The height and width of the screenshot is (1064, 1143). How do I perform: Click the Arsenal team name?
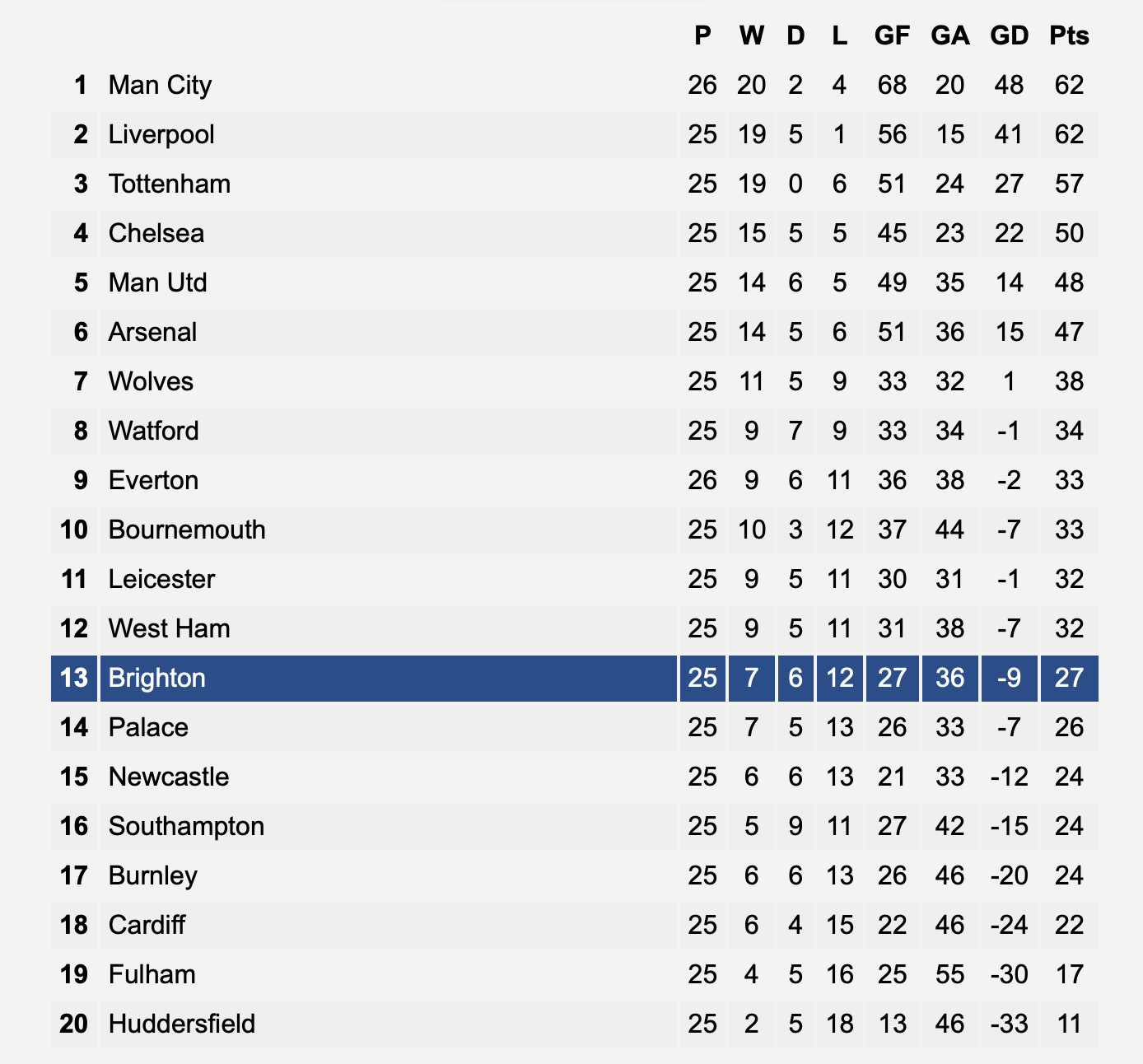(x=152, y=332)
